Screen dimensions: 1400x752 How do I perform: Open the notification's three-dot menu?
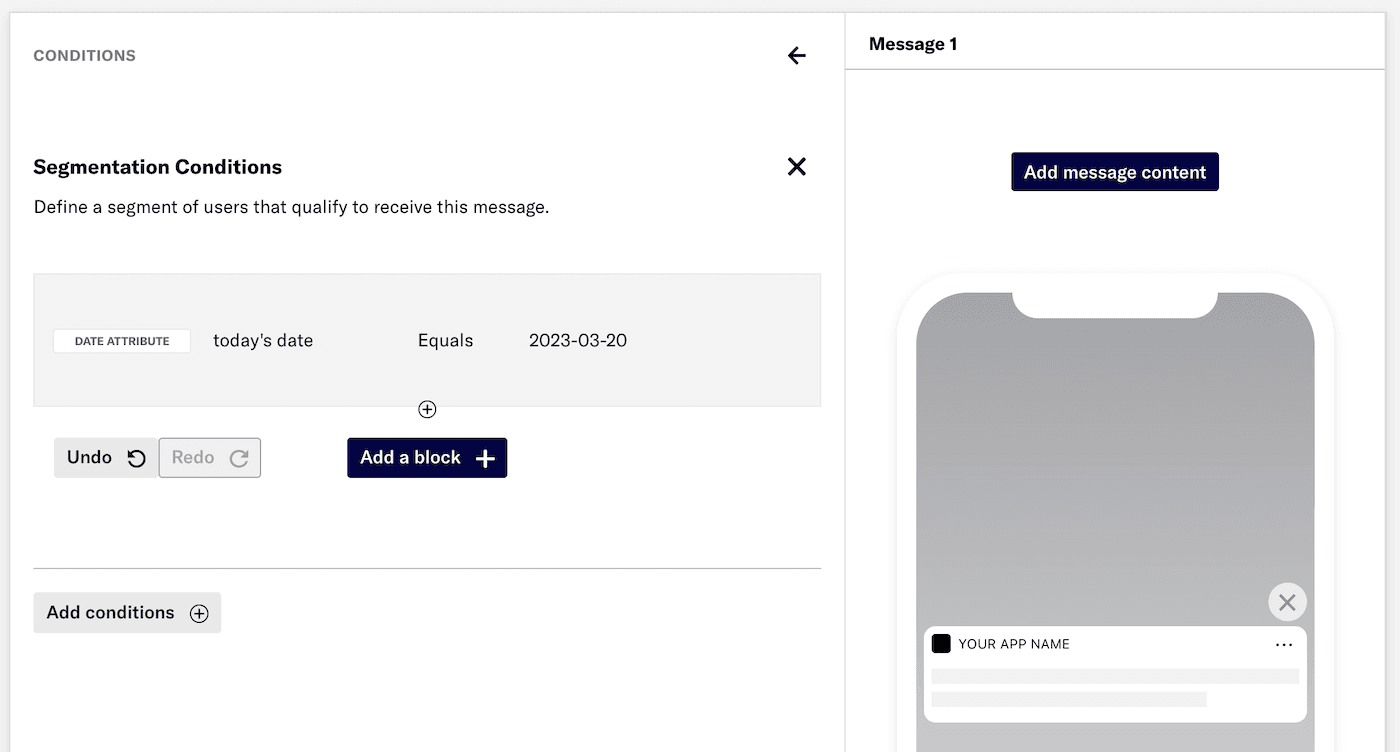1284,645
